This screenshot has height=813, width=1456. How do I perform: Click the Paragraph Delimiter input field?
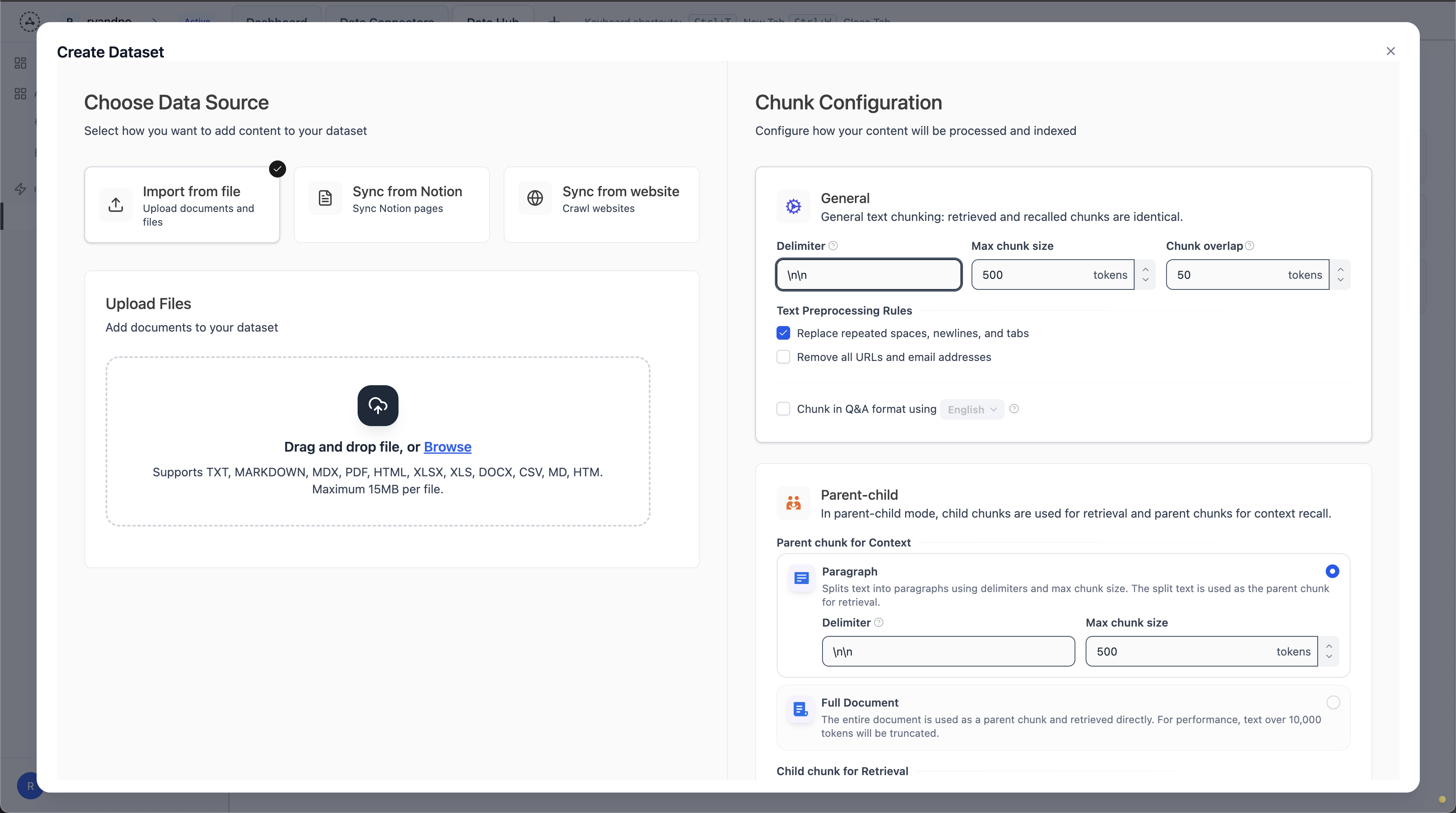tap(948, 651)
